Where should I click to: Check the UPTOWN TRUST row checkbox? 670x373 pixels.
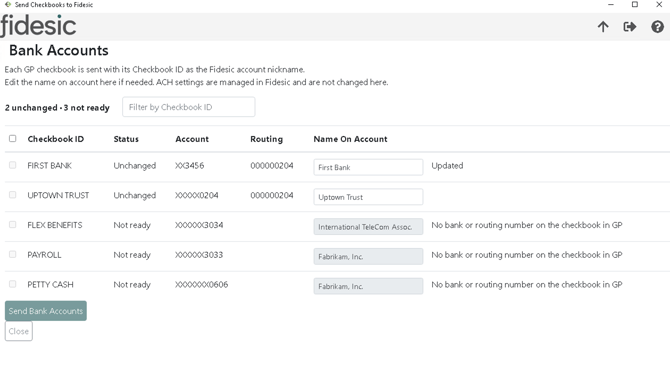coord(12,195)
